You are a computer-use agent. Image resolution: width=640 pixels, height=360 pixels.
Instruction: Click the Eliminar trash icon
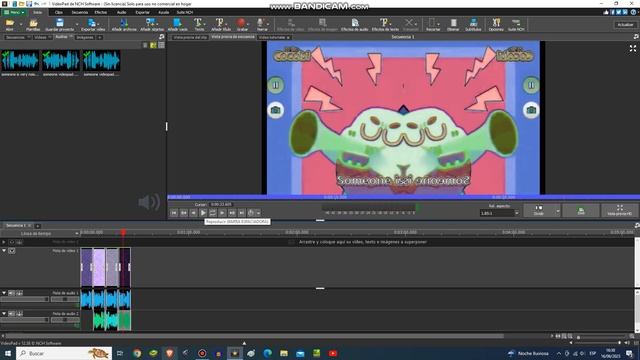point(453,24)
